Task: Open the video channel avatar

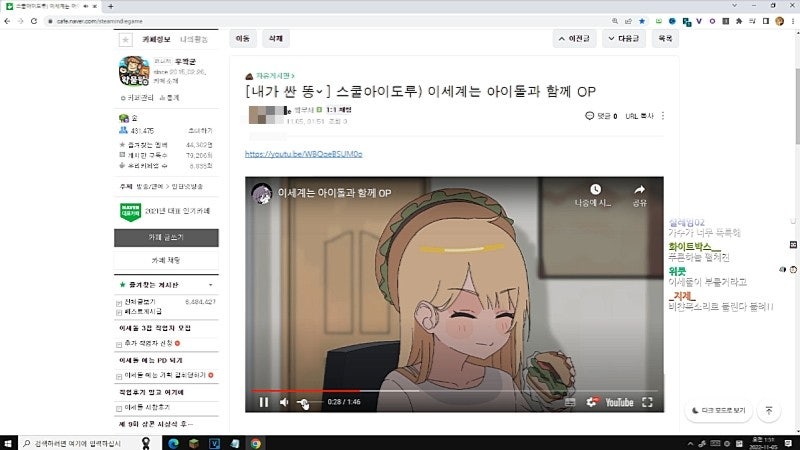Action: click(262, 193)
